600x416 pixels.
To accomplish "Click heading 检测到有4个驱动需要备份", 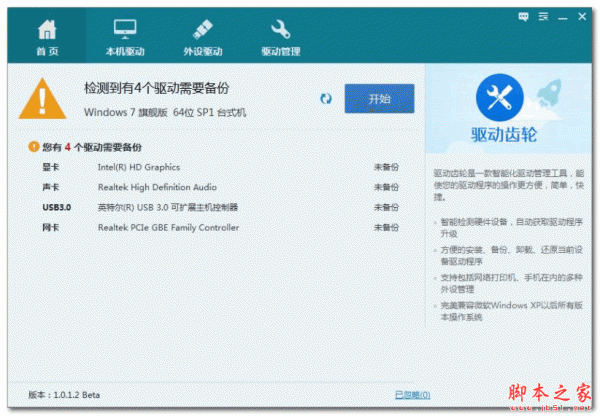I will pos(157,88).
